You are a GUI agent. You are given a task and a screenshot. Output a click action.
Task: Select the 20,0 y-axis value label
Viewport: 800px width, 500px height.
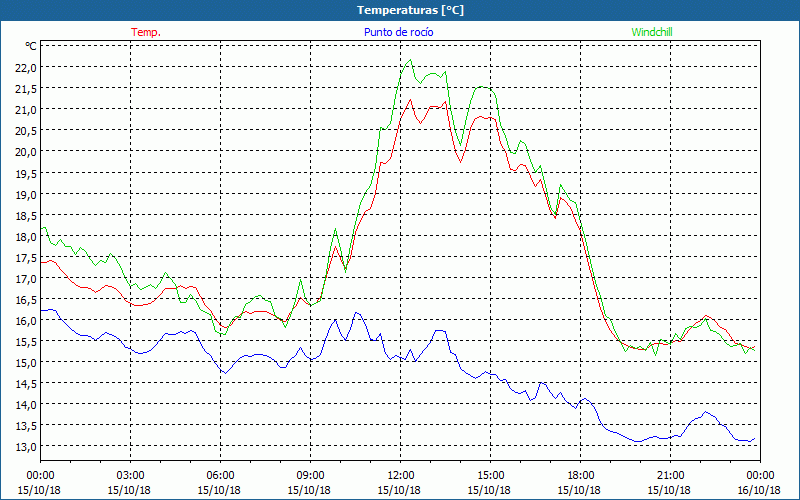(25, 151)
